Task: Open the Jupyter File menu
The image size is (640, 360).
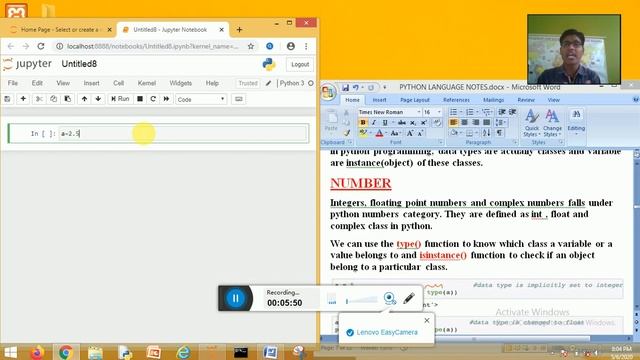Action: coord(13,83)
